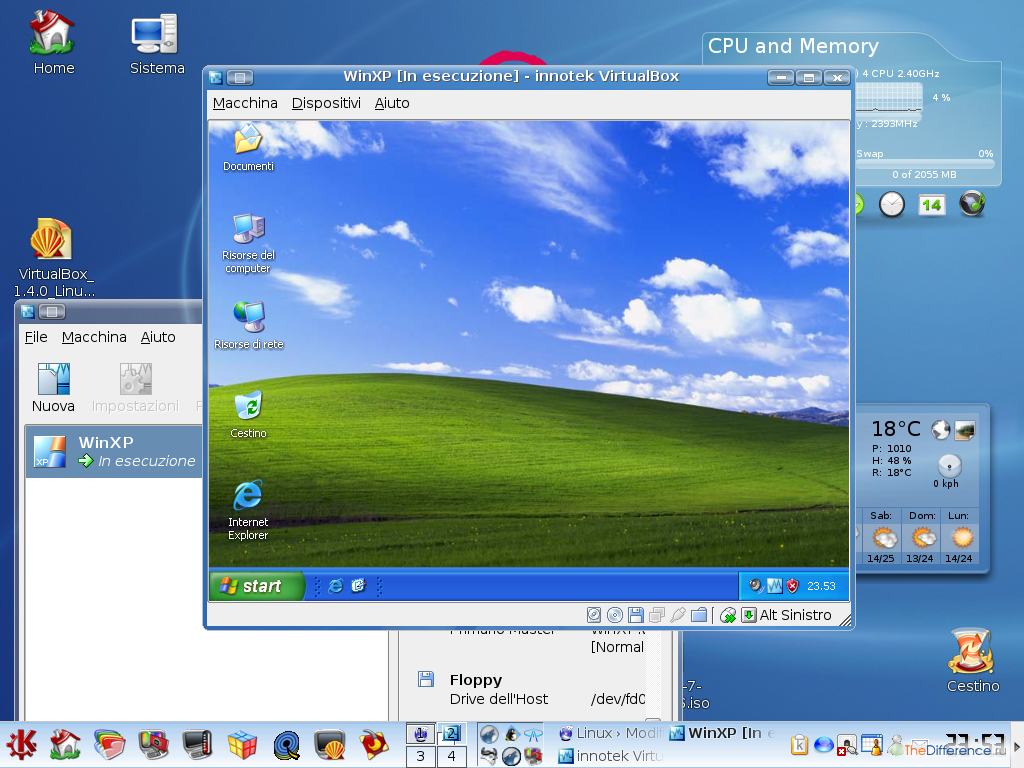Select the WinXP virtual machine entry
The height and width of the screenshot is (768, 1024).
pos(114,451)
